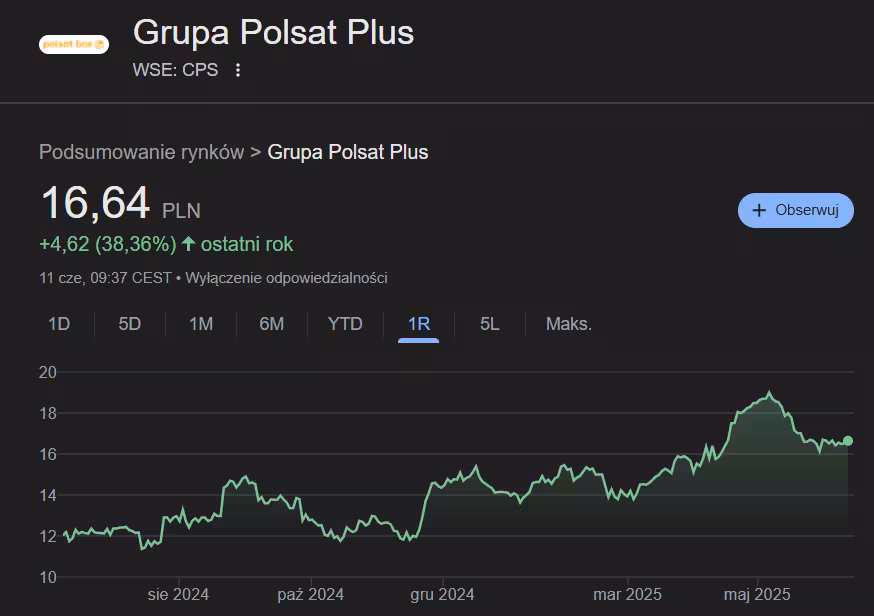Open the Wyłączenie odpowiedzialności disclaimer link
Image resolution: width=874 pixels, height=616 pixels.
tap(286, 278)
